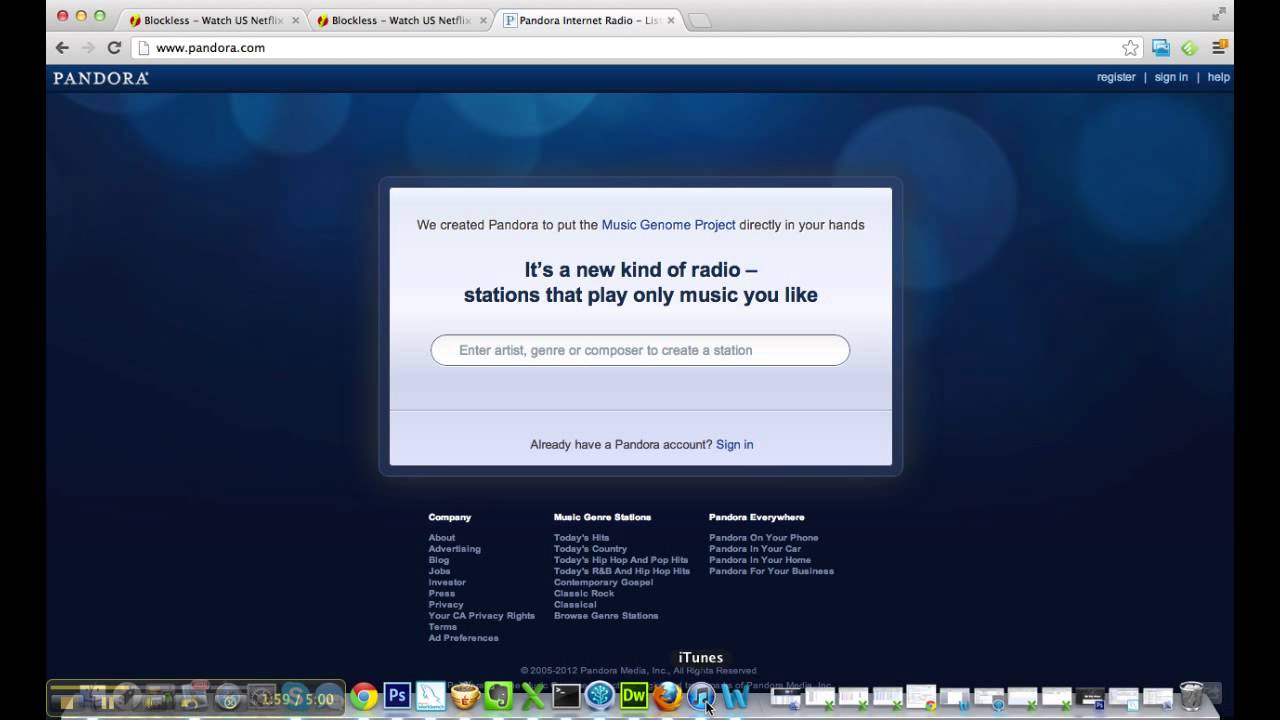Open Pandora In Your Car
The width and height of the screenshot is (1280, 720).
point(755,549)
